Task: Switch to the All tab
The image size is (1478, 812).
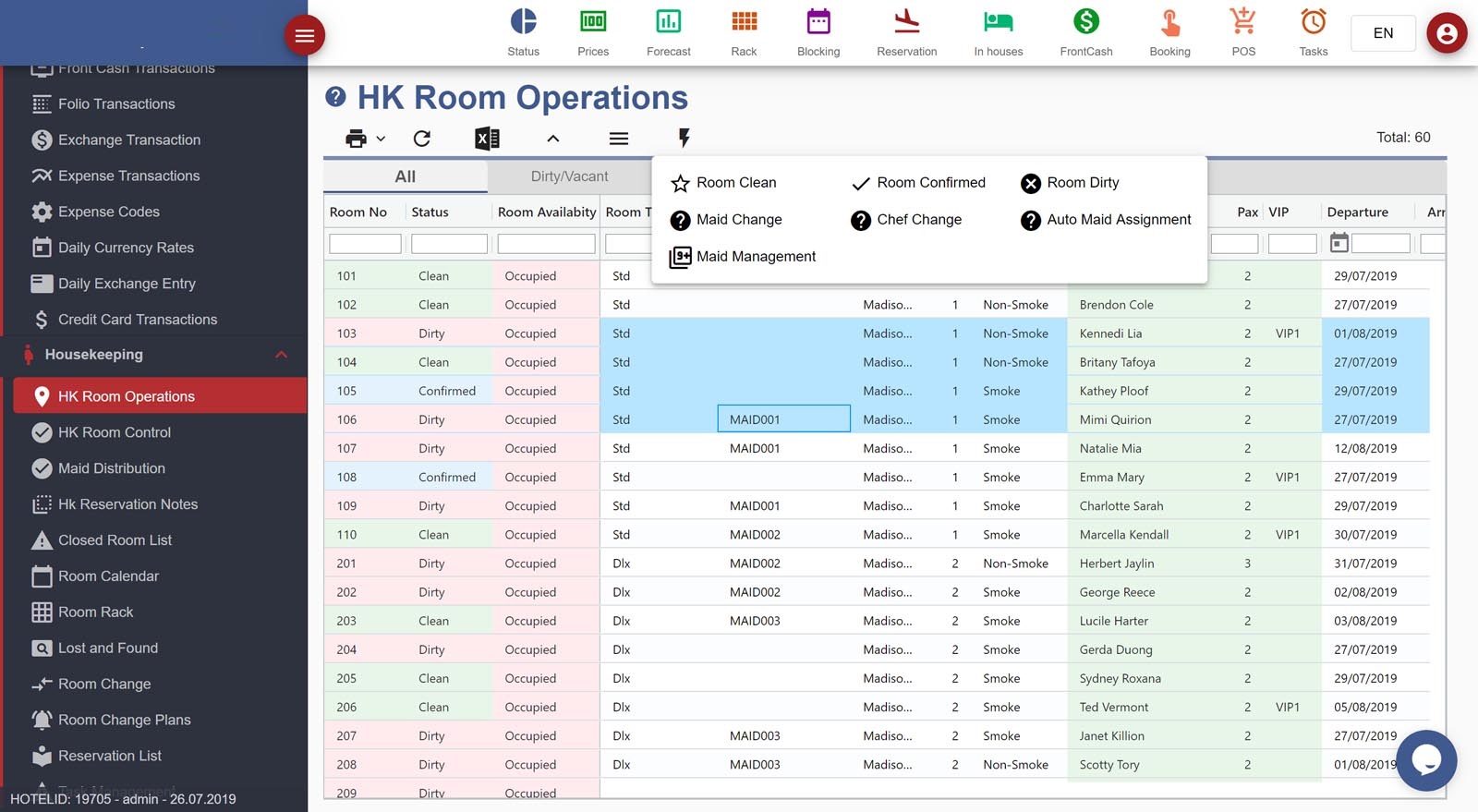Action: 406,176
